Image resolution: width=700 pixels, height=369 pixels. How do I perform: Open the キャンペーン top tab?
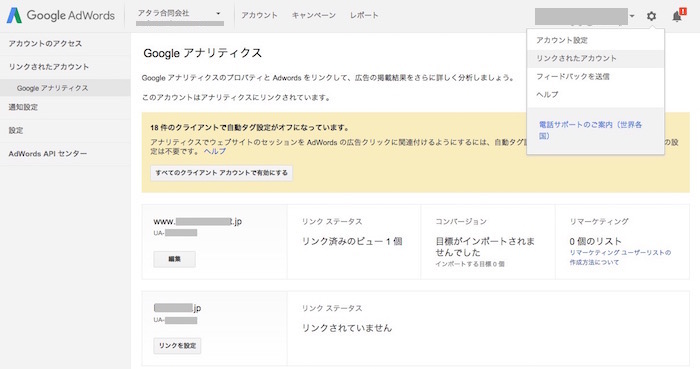click(313, 15)
